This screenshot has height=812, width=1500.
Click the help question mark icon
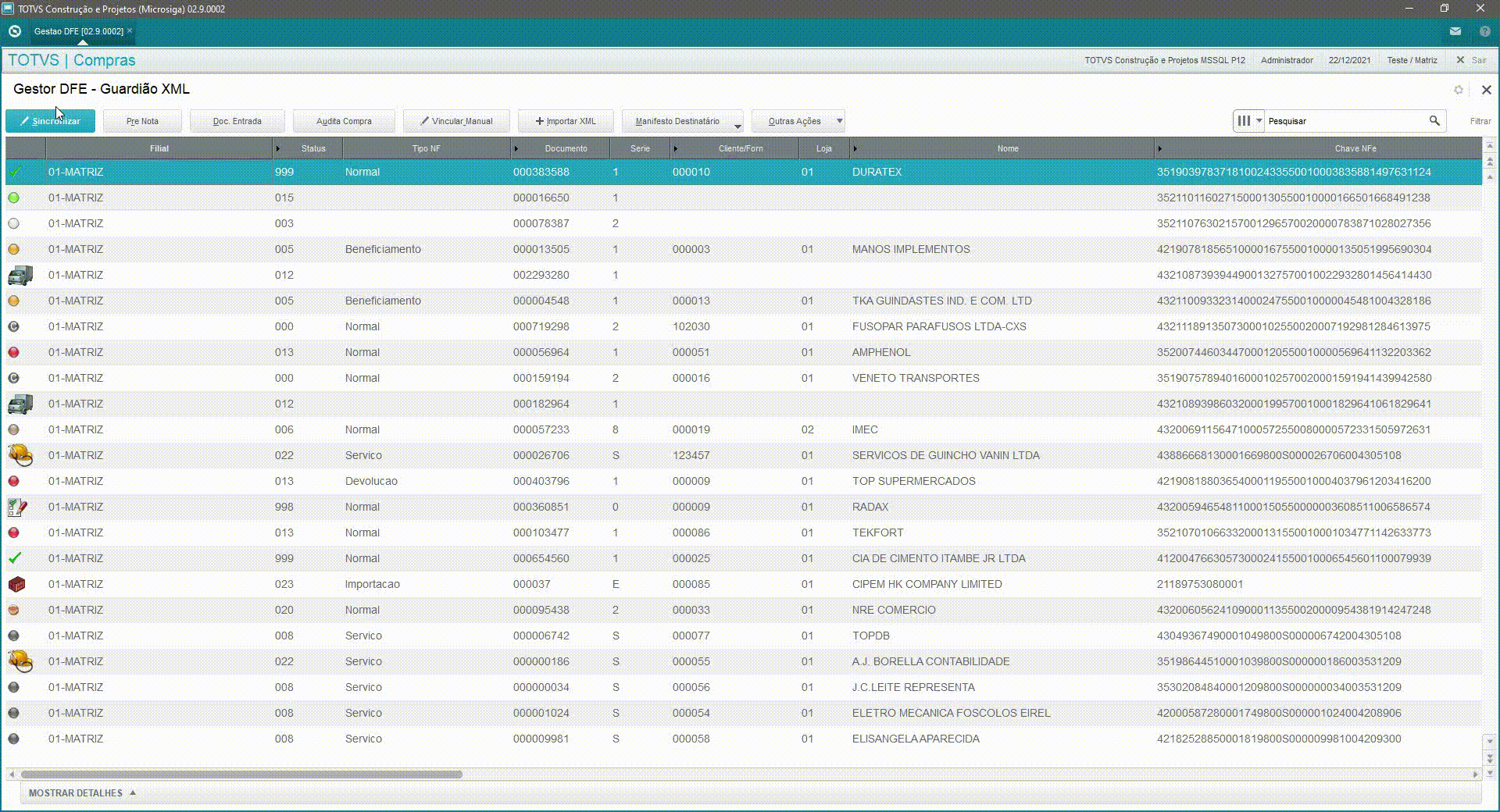coord(1485,31)
